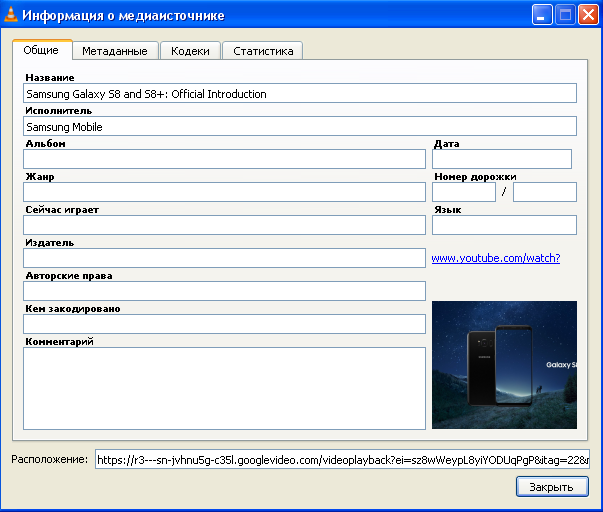Open the Метаданные tab
Screen dimensions: 603x512
point(115,51)
